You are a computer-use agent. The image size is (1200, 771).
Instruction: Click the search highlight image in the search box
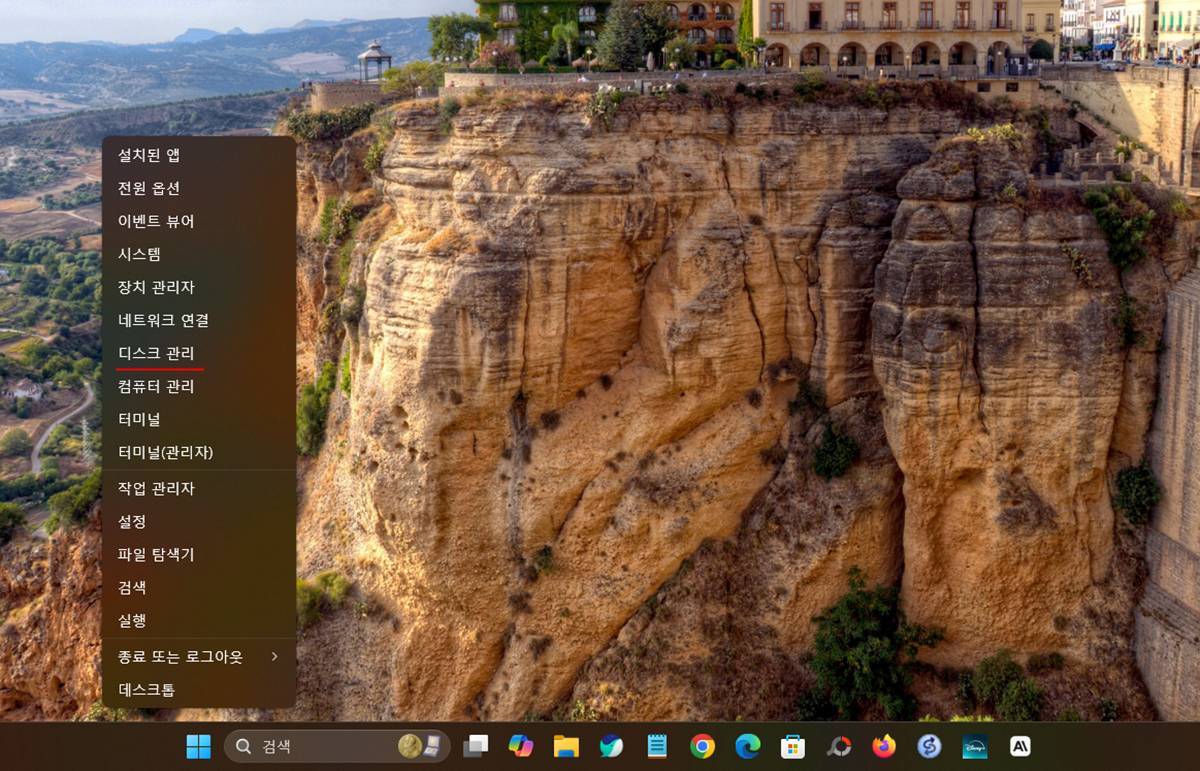coord(420,746)
